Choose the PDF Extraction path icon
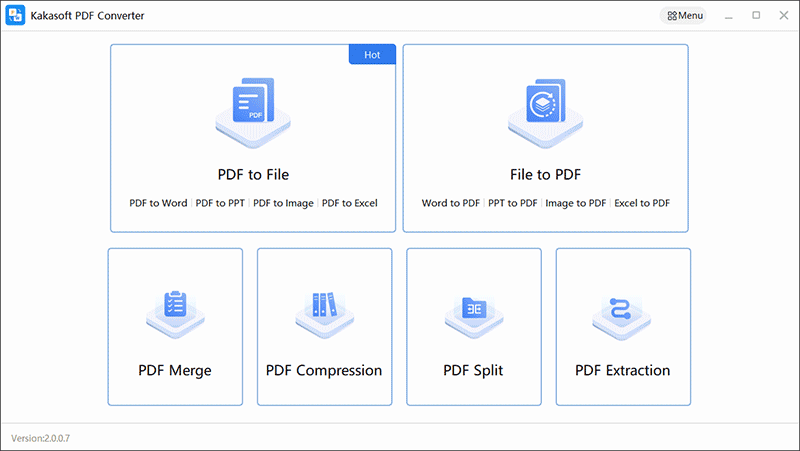Image resolution: width=800 pixels, height=451 pixels. (x=621, y=317)
